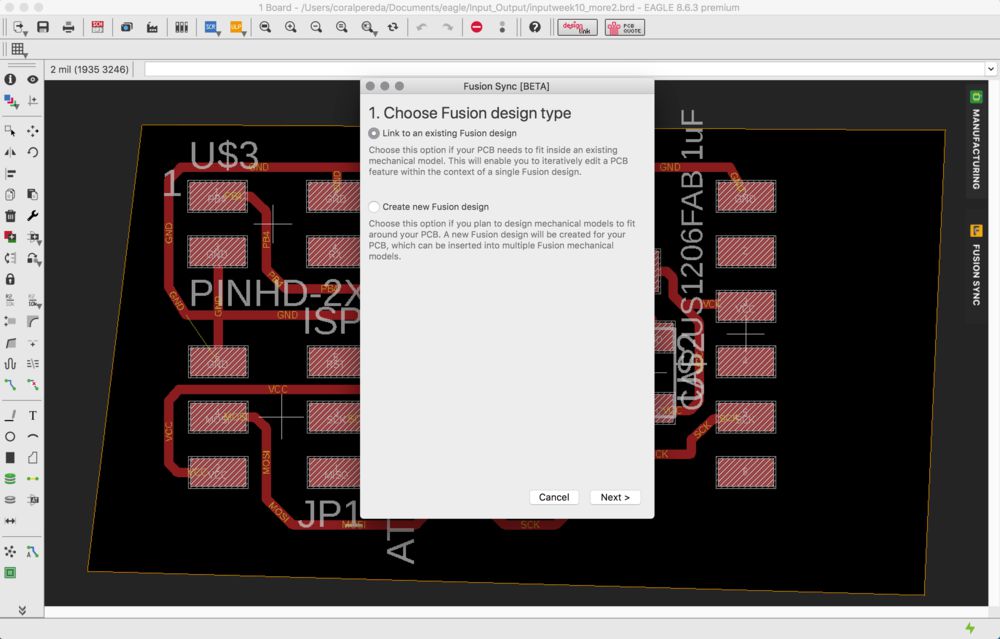Image resolution: width=1000 pixels, height=639 pixels.
Task: Open the Manufacturing side panel tab
Action: 976,141
